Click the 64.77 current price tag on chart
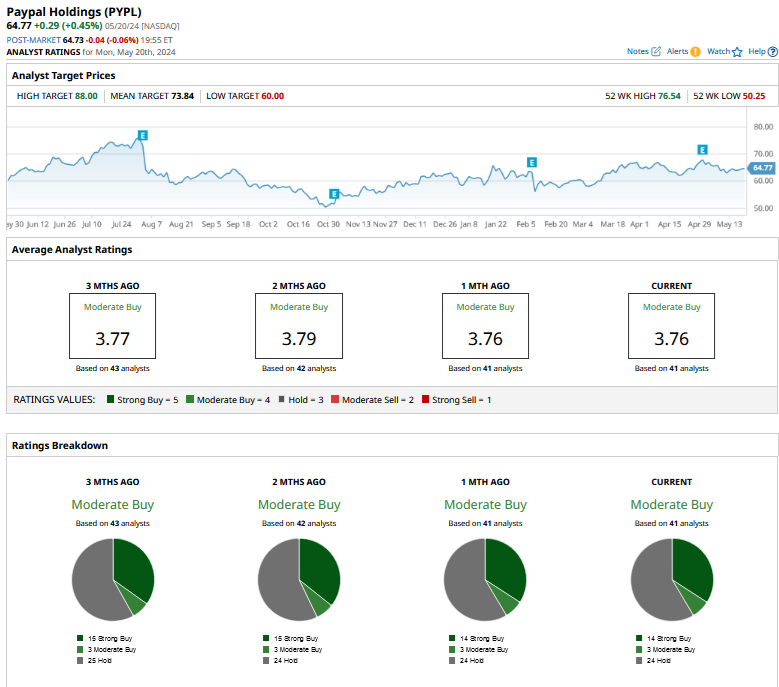The width and height of the screenshot is (779, 687). coord(762,168)
